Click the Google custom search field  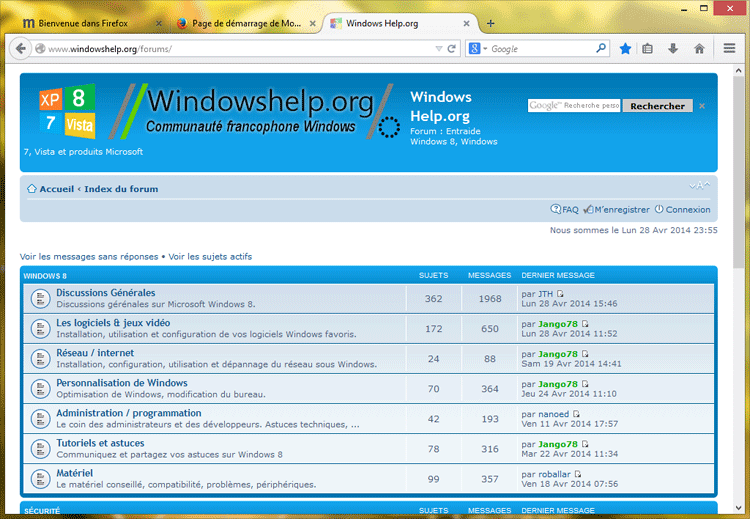[x=574, y=105]
